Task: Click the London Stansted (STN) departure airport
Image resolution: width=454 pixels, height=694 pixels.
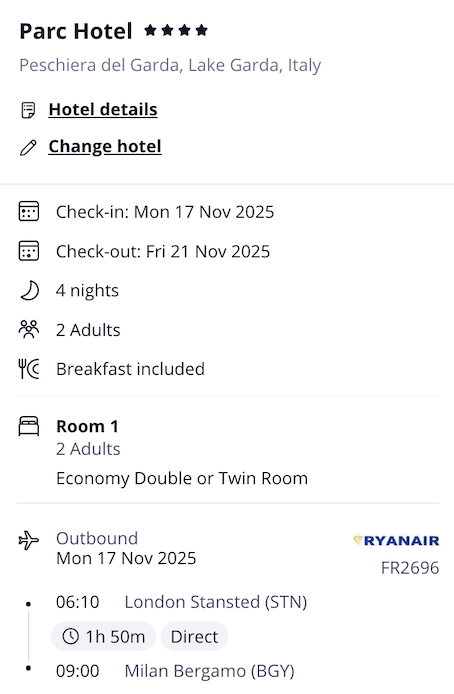Action: pyautogui.click(x=216, y=602)
